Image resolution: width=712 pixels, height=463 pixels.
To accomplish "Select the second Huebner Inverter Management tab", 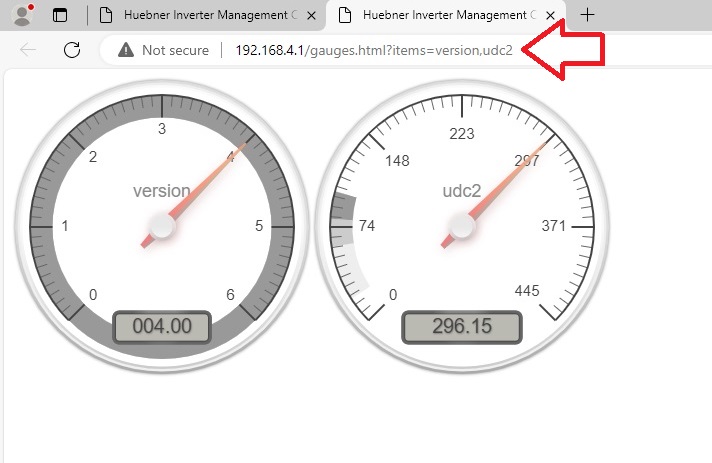I will coord(446,15).
